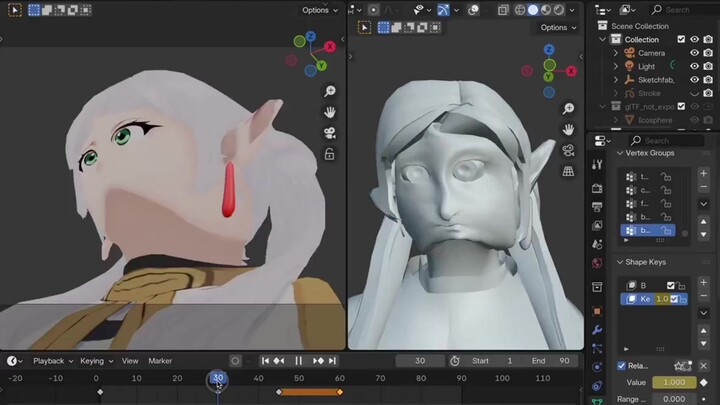The height and width of the screenshot is (405, 720).
Task: Open the Modifiers wrench tab
Action: tap(597, 330)
